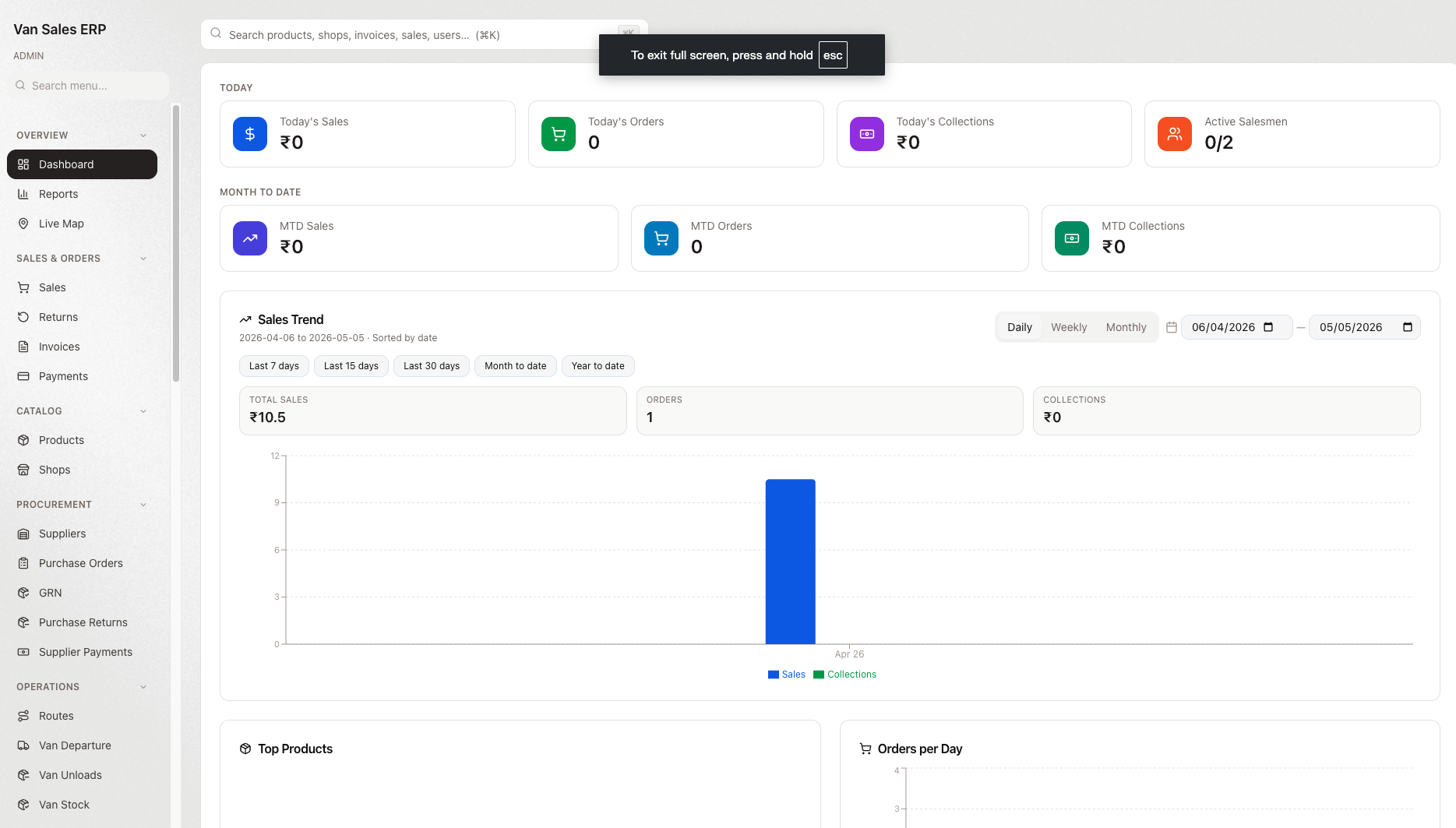Click the calendar icon beside date range
The height and width of the screenshot is (828, 1456).
[1172, 327]
